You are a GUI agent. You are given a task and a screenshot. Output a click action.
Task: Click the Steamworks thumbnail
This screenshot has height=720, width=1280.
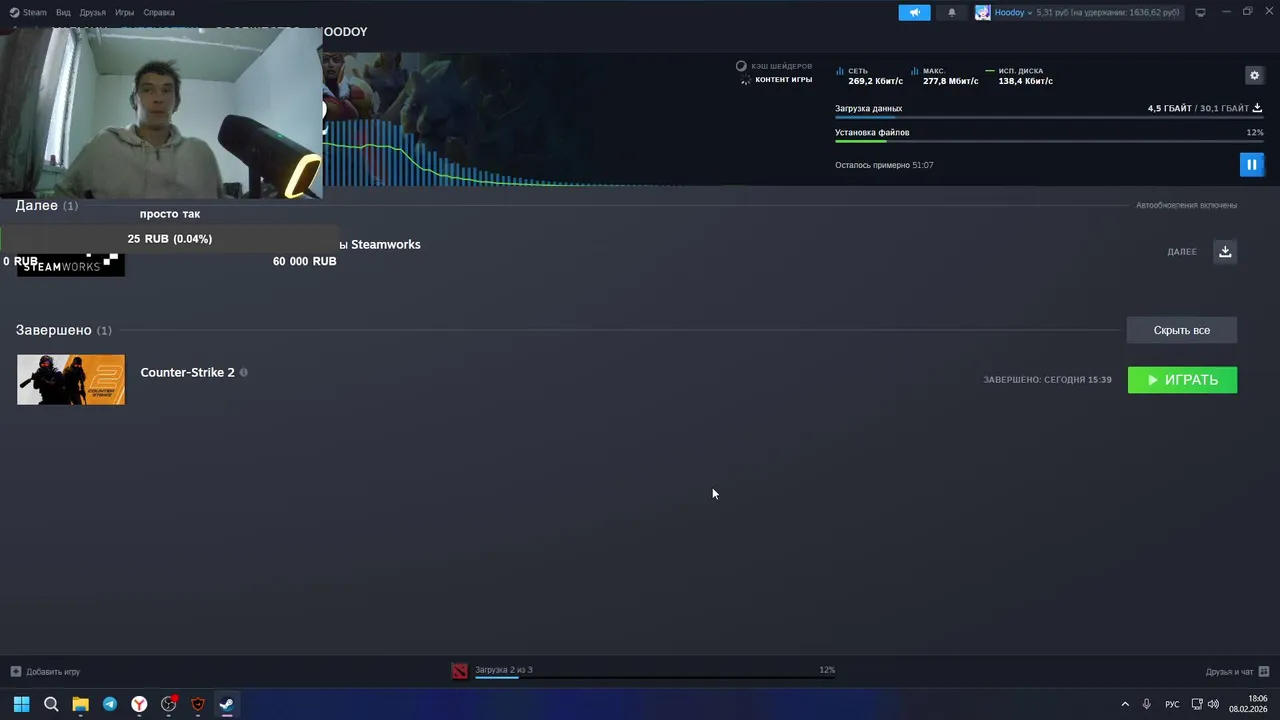tap(70, 264)
